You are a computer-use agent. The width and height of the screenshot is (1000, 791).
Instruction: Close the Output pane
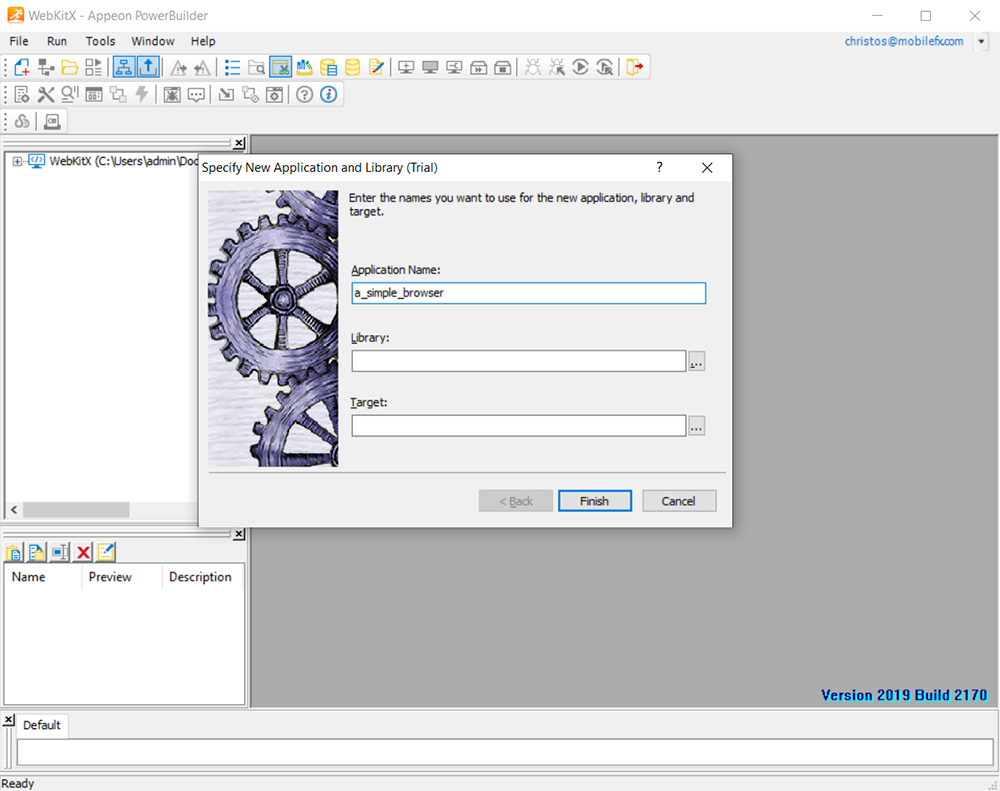8,720
